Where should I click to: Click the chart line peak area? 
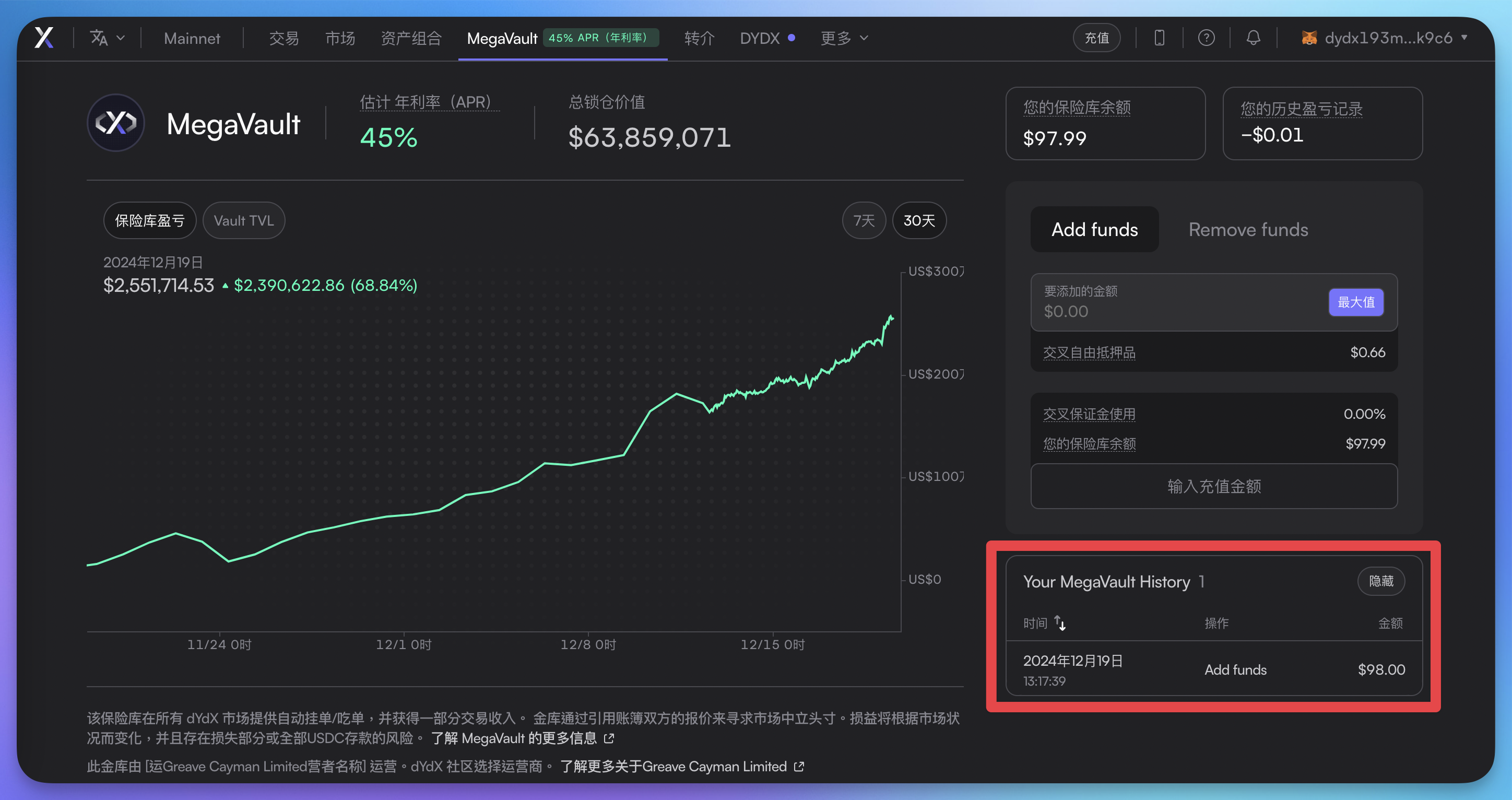891,319
